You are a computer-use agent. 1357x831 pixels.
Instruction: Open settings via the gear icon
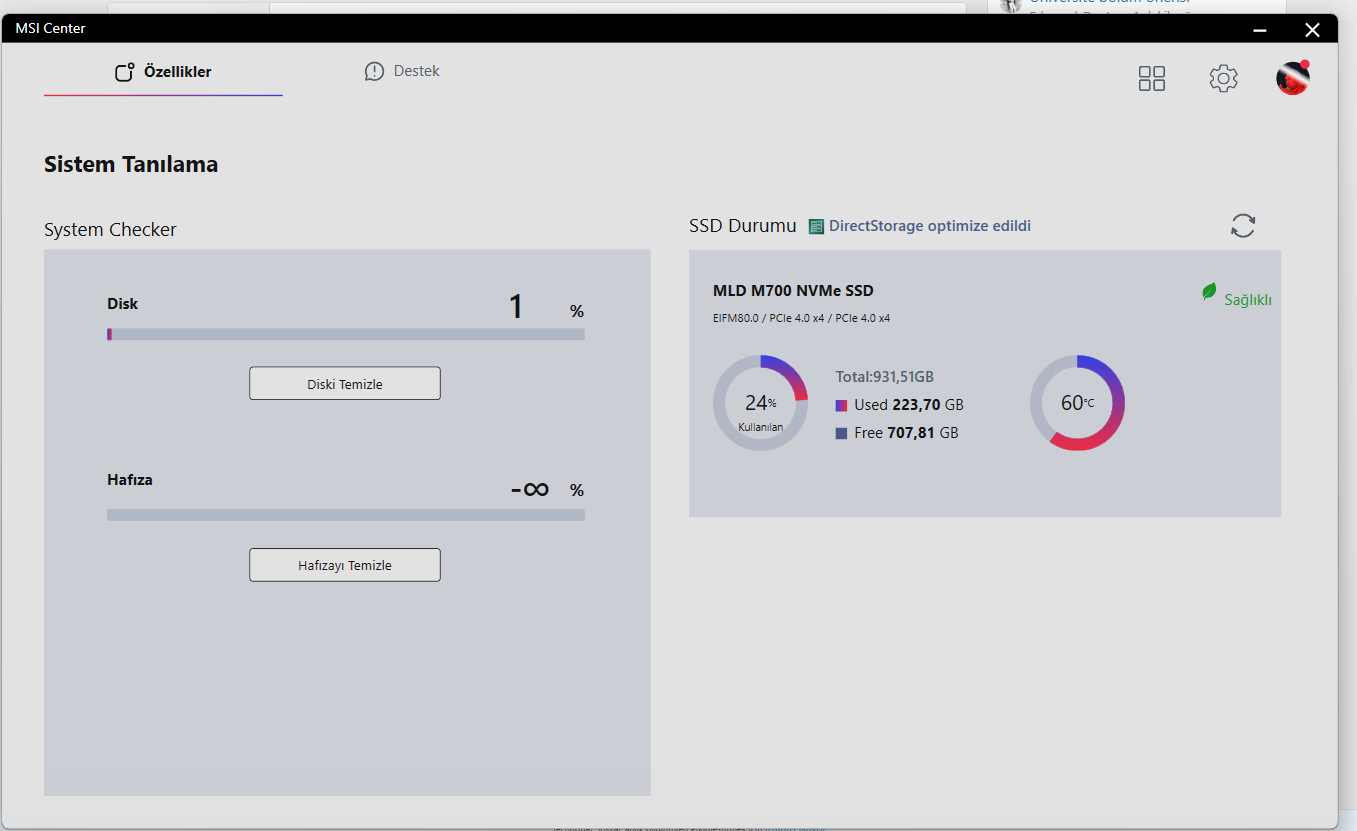pyautogui.click(x=1223, y=79)
